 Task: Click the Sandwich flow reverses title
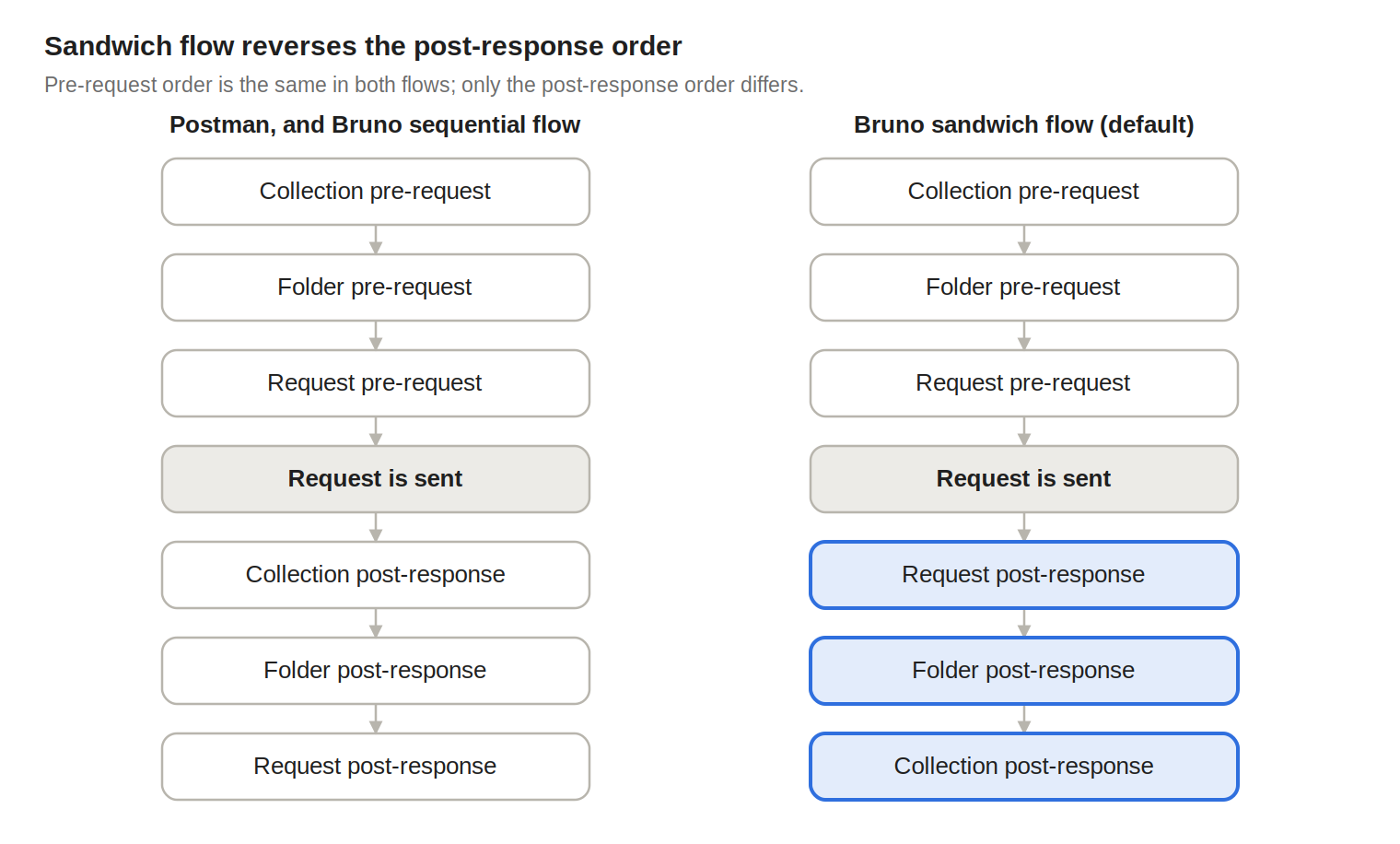click(363, 46)
